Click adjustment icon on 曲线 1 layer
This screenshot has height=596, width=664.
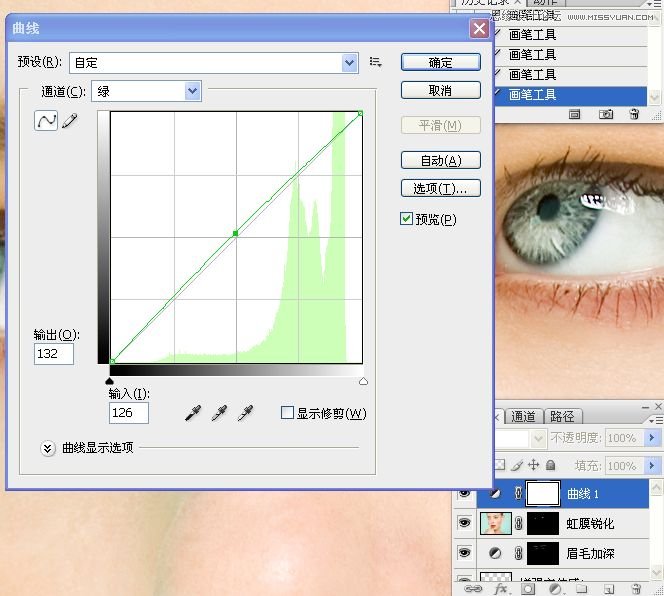click(x=495, y=493)
